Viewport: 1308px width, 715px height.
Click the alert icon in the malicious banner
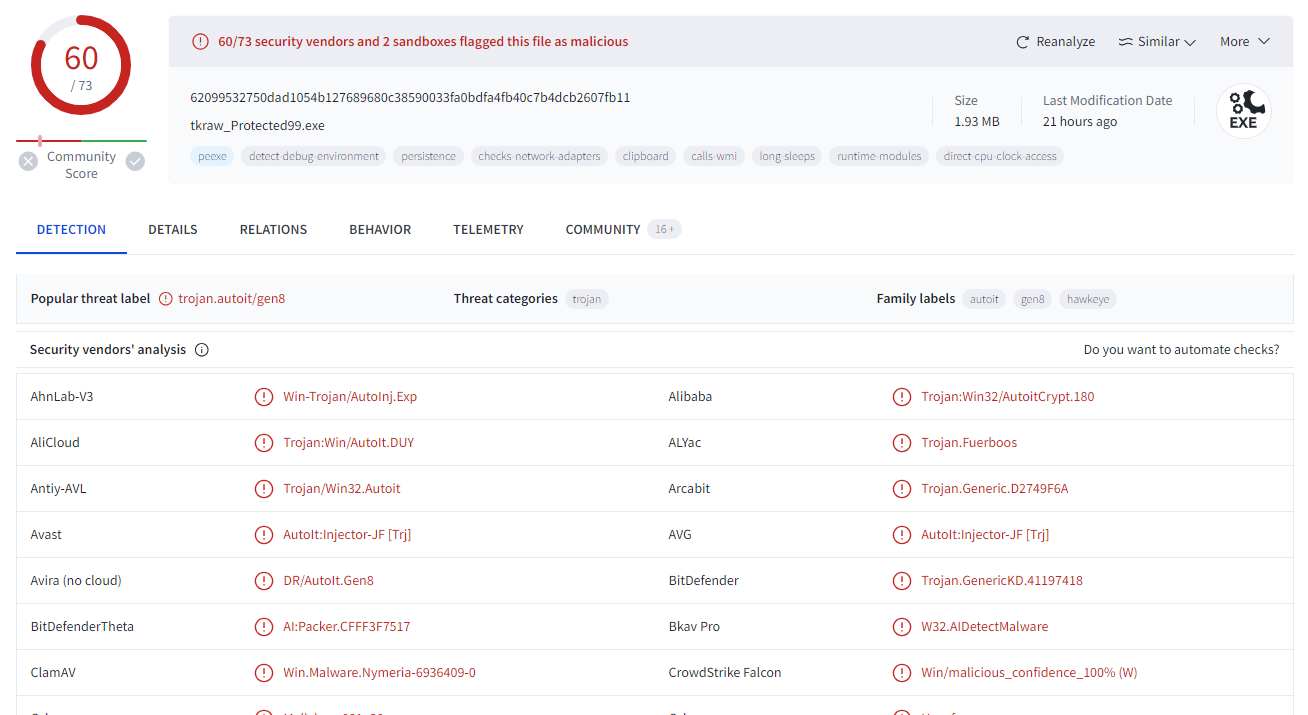point(200,42)
